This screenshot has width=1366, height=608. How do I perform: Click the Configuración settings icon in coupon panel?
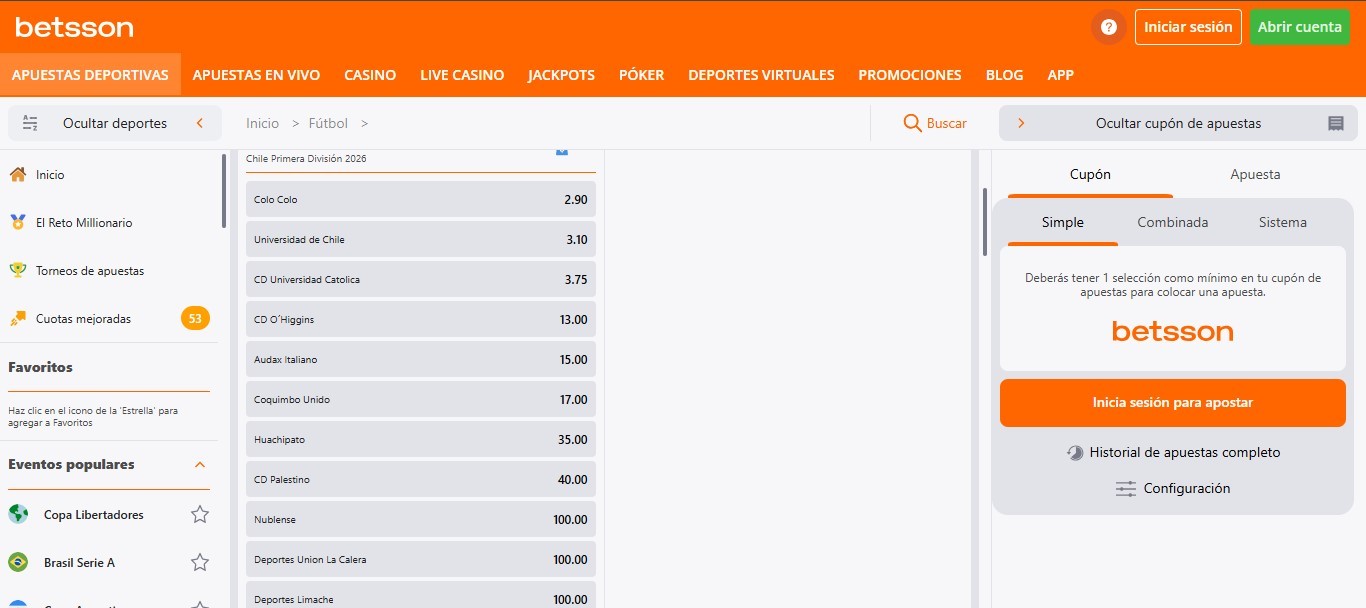(x=1125, y=488)
